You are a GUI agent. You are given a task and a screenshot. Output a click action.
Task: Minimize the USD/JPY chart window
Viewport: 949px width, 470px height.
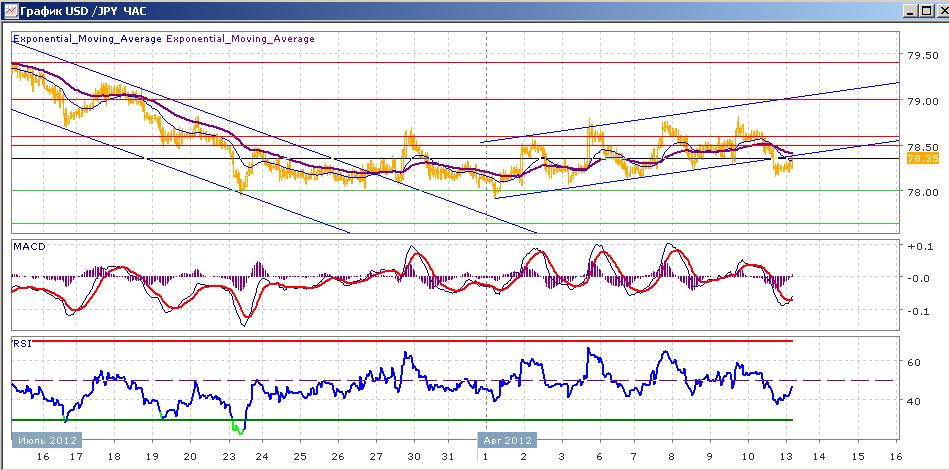[910, 11]
